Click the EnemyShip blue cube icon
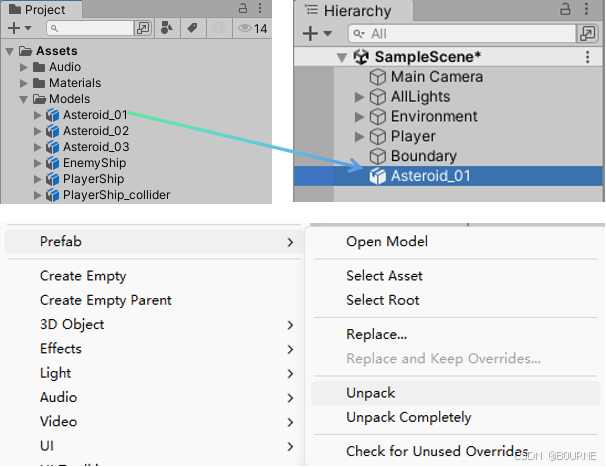This screenshot has height=467, width=606. pyautogui.click(x=53, y=163)
